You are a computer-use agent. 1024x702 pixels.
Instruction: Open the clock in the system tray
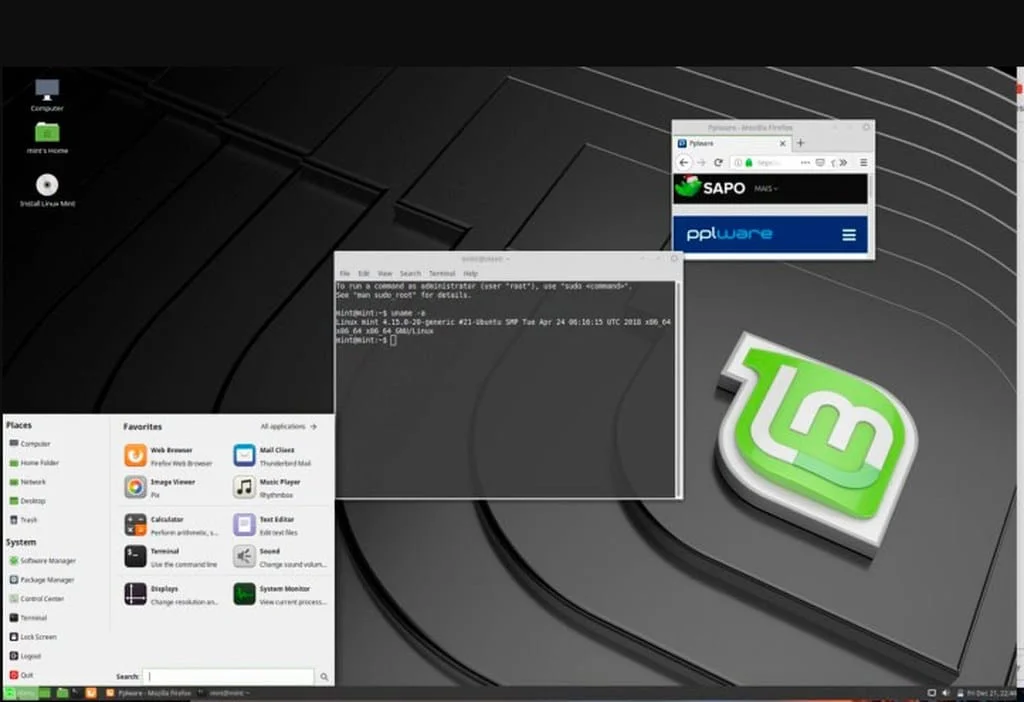(x=991, y=694)
